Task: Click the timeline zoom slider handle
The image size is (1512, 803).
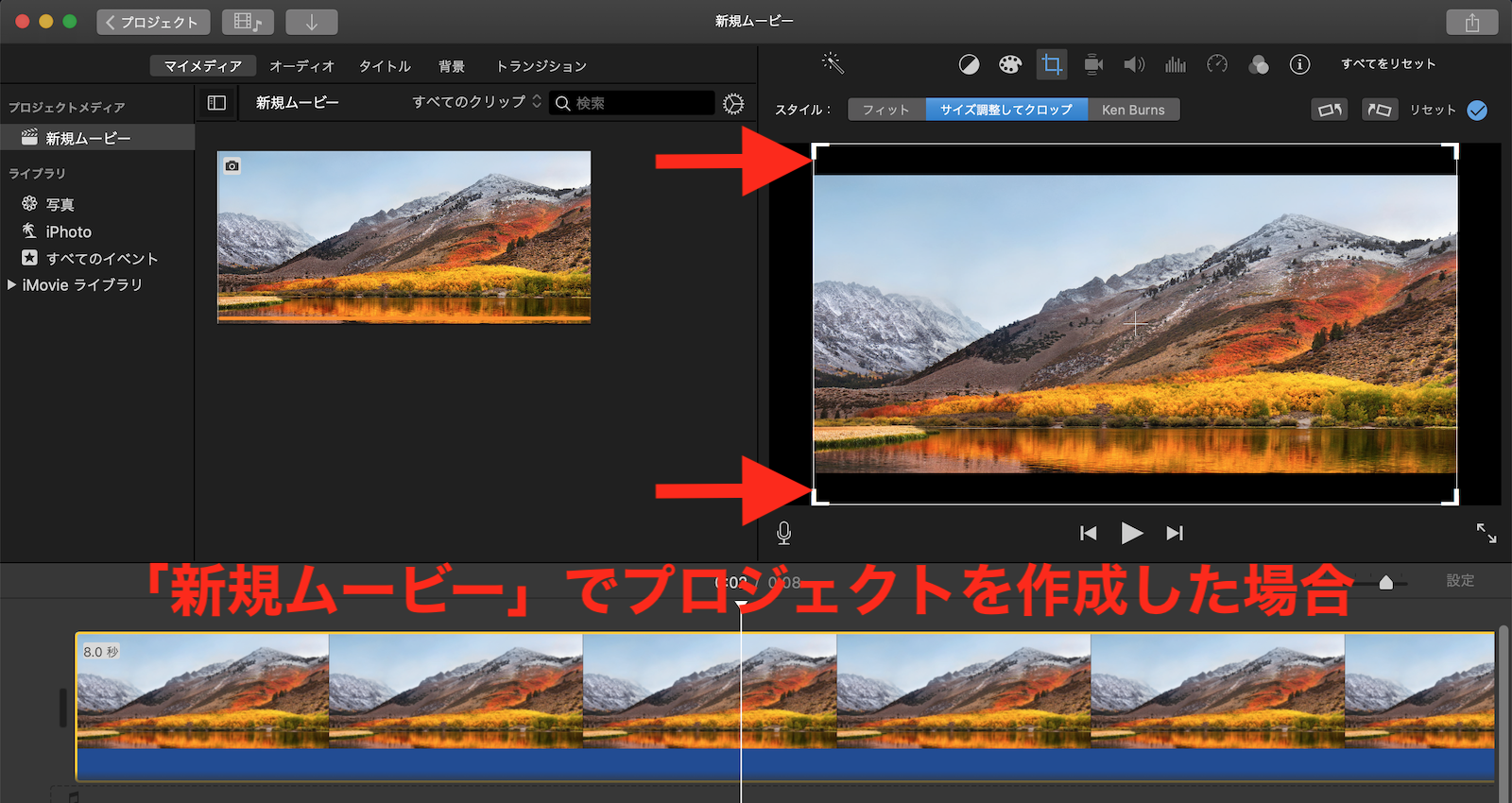Action: click(1385, 583)
